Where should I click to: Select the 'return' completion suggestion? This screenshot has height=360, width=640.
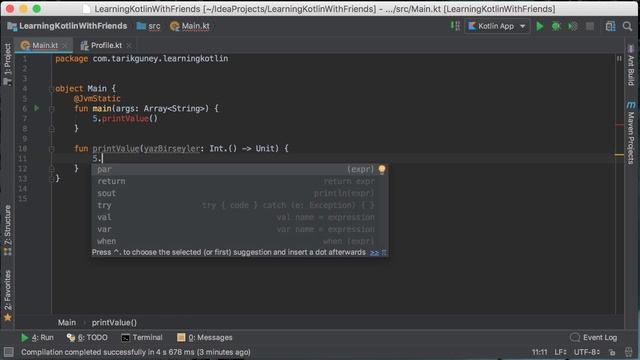(x=240, y=181)
